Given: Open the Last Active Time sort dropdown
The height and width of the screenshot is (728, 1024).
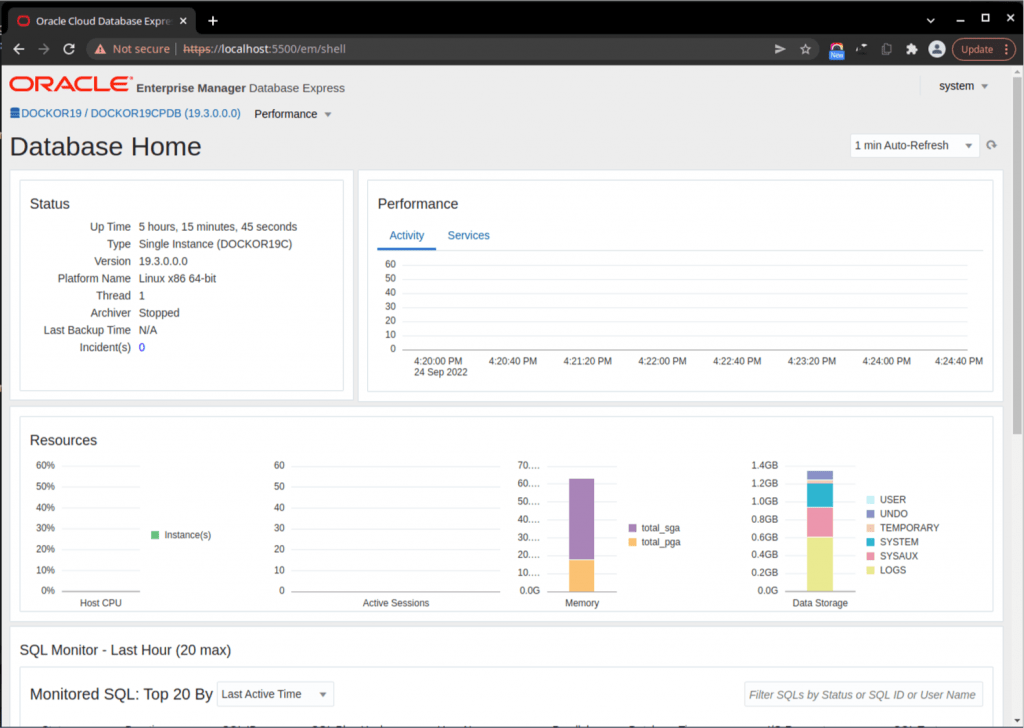Looking at the screenshot, I should click(x=275, y=694).
